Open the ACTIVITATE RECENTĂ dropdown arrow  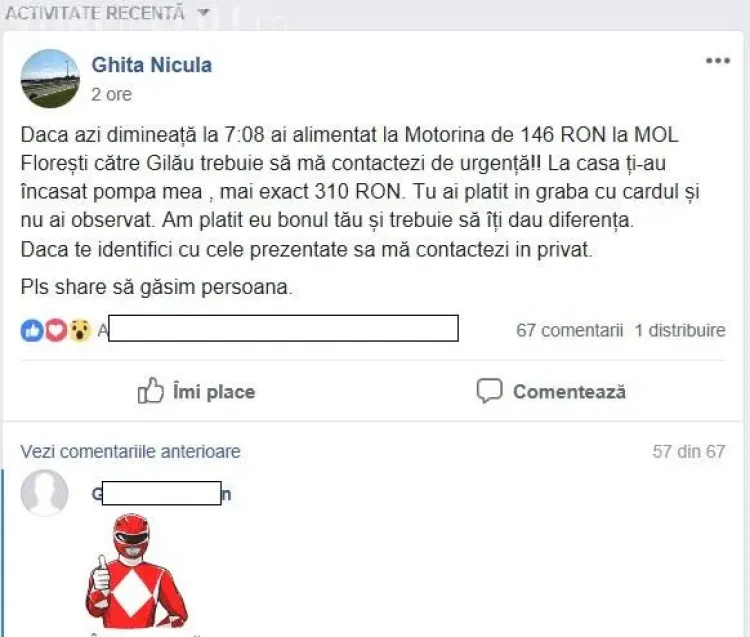click(204, 12)
